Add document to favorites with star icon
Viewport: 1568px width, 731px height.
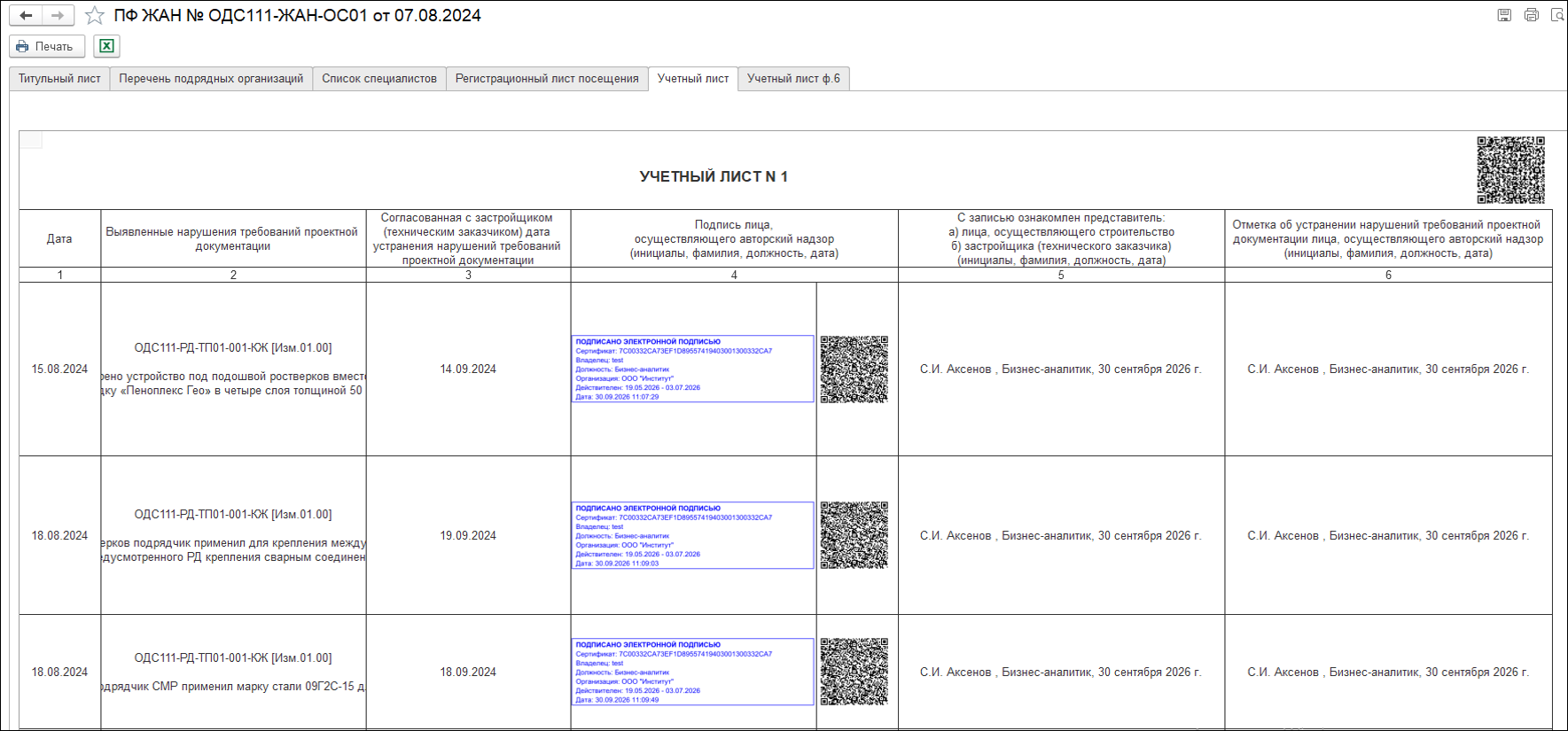click(95, 15)
